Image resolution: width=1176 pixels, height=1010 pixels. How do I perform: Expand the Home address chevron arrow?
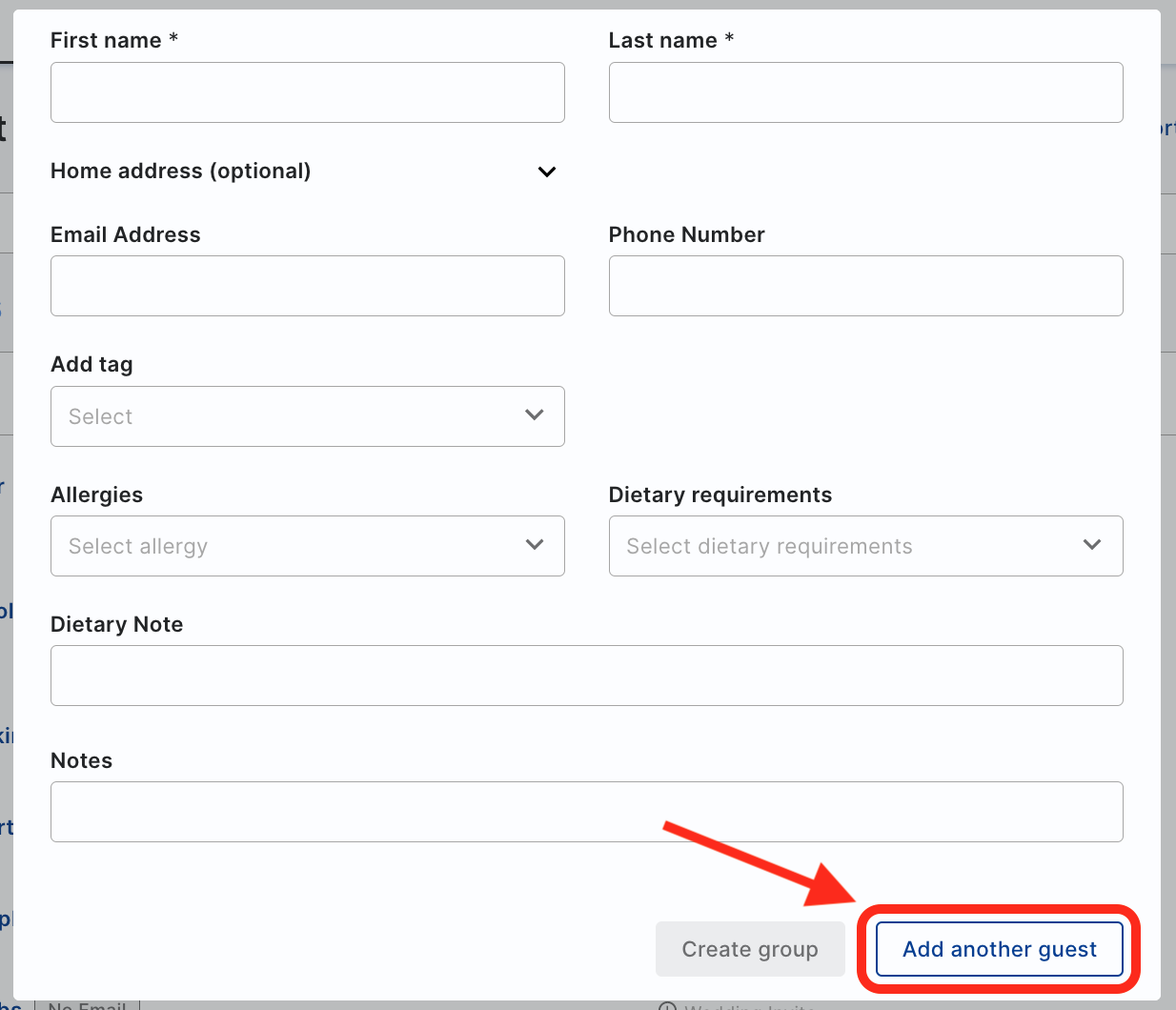tap(547, 172)
